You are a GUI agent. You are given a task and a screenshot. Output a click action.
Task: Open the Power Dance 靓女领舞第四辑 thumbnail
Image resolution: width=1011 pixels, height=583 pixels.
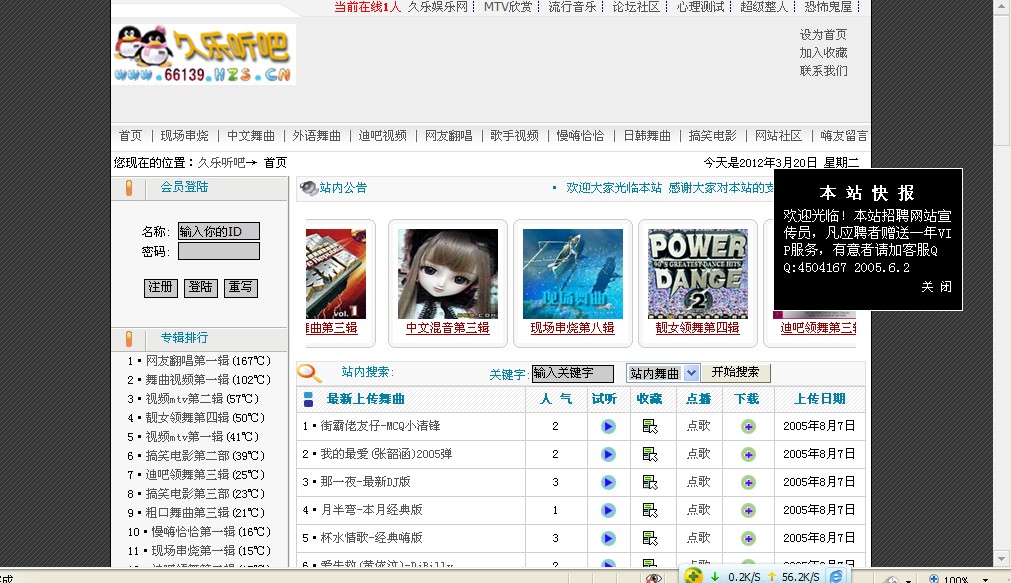[698, 273]
